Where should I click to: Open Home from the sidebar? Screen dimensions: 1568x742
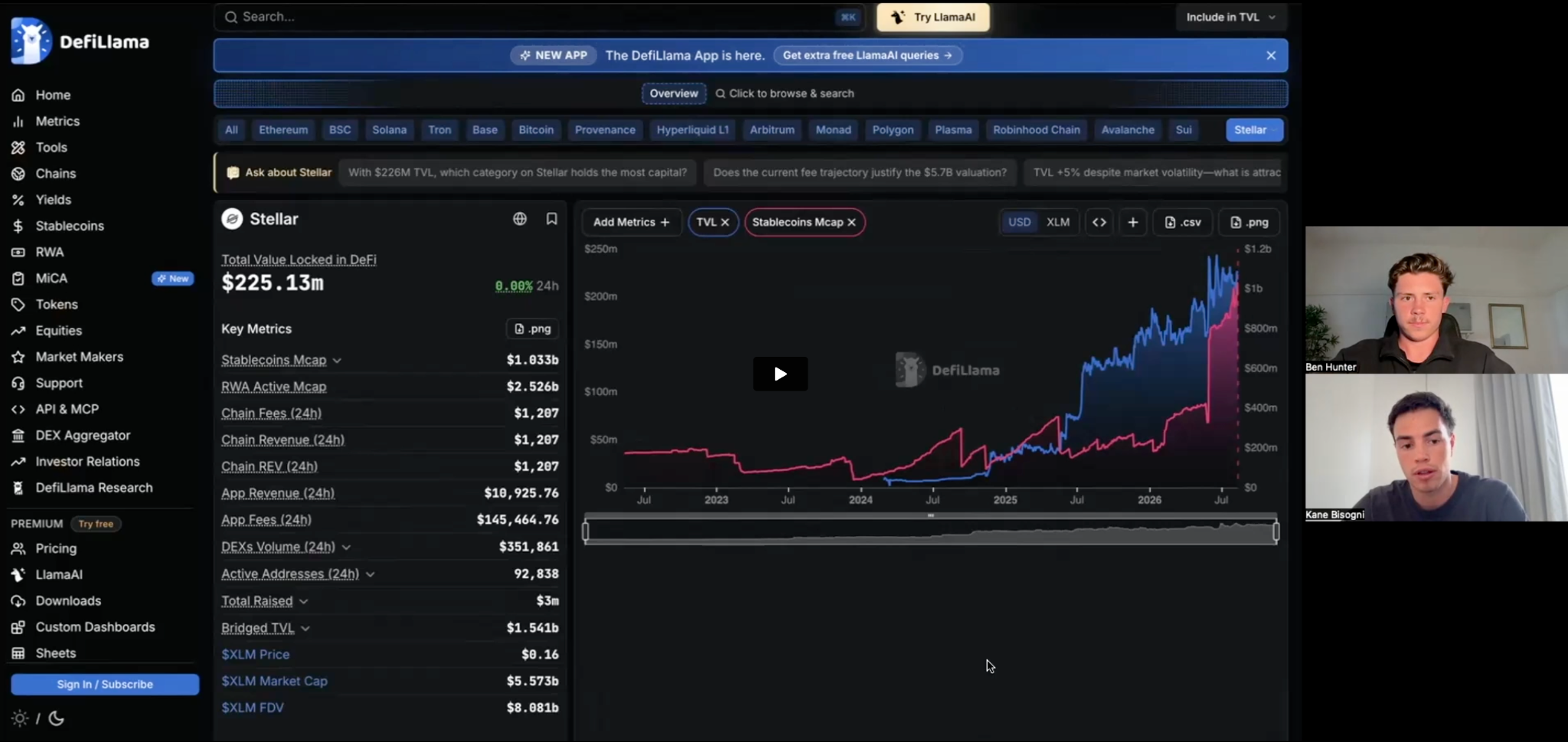point(53,95)
